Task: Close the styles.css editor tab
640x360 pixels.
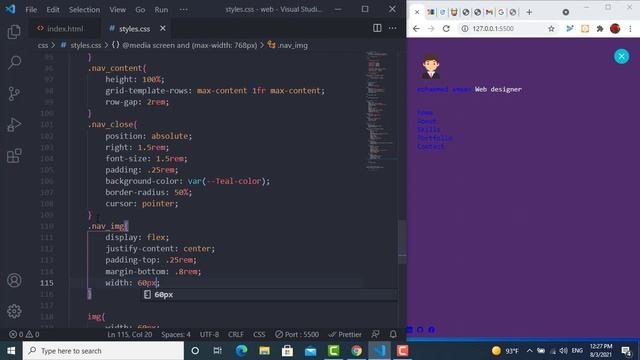Action: tap(163, 28)
